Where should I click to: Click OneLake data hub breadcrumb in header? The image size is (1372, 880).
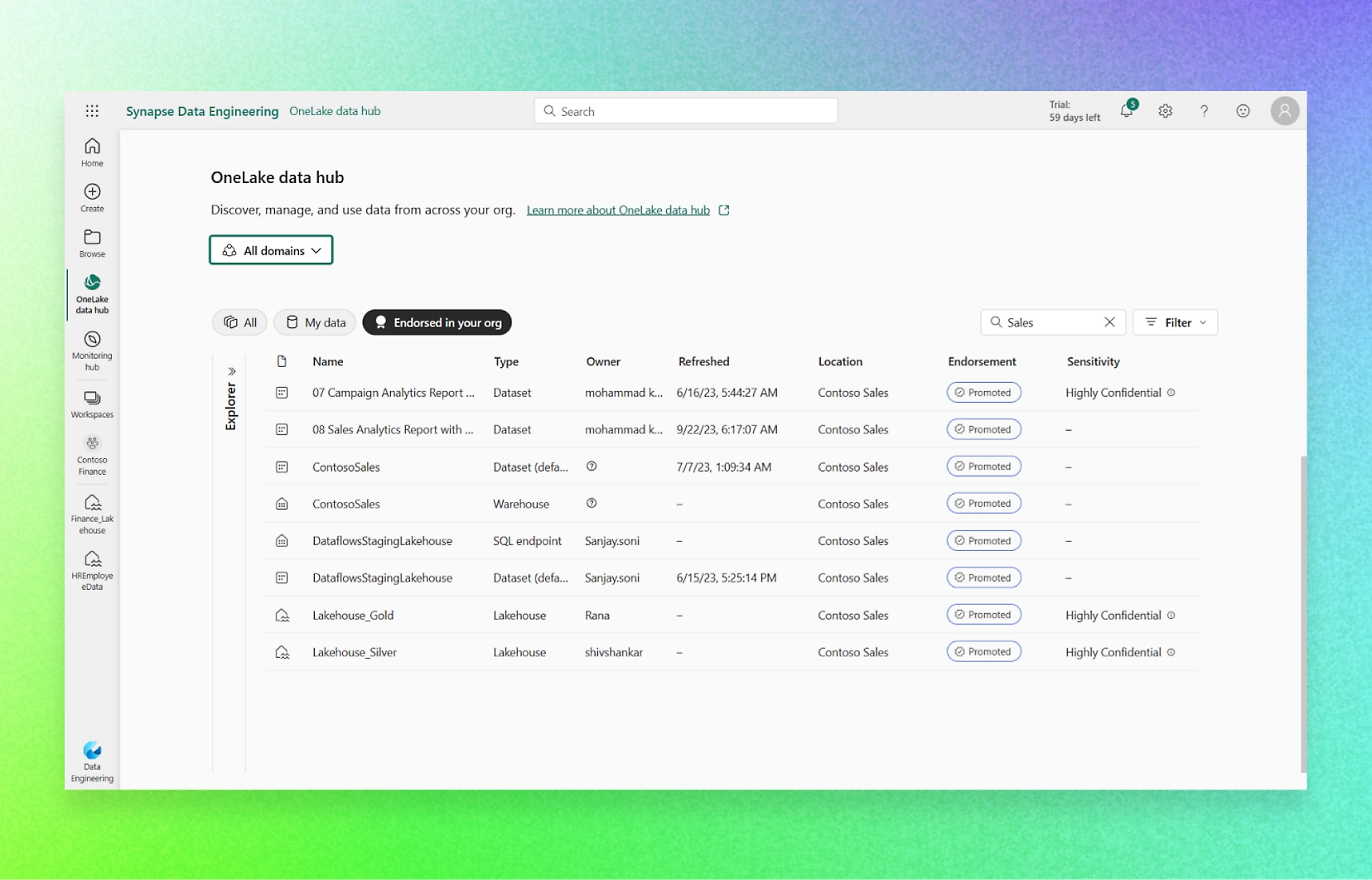coord(335,111)
